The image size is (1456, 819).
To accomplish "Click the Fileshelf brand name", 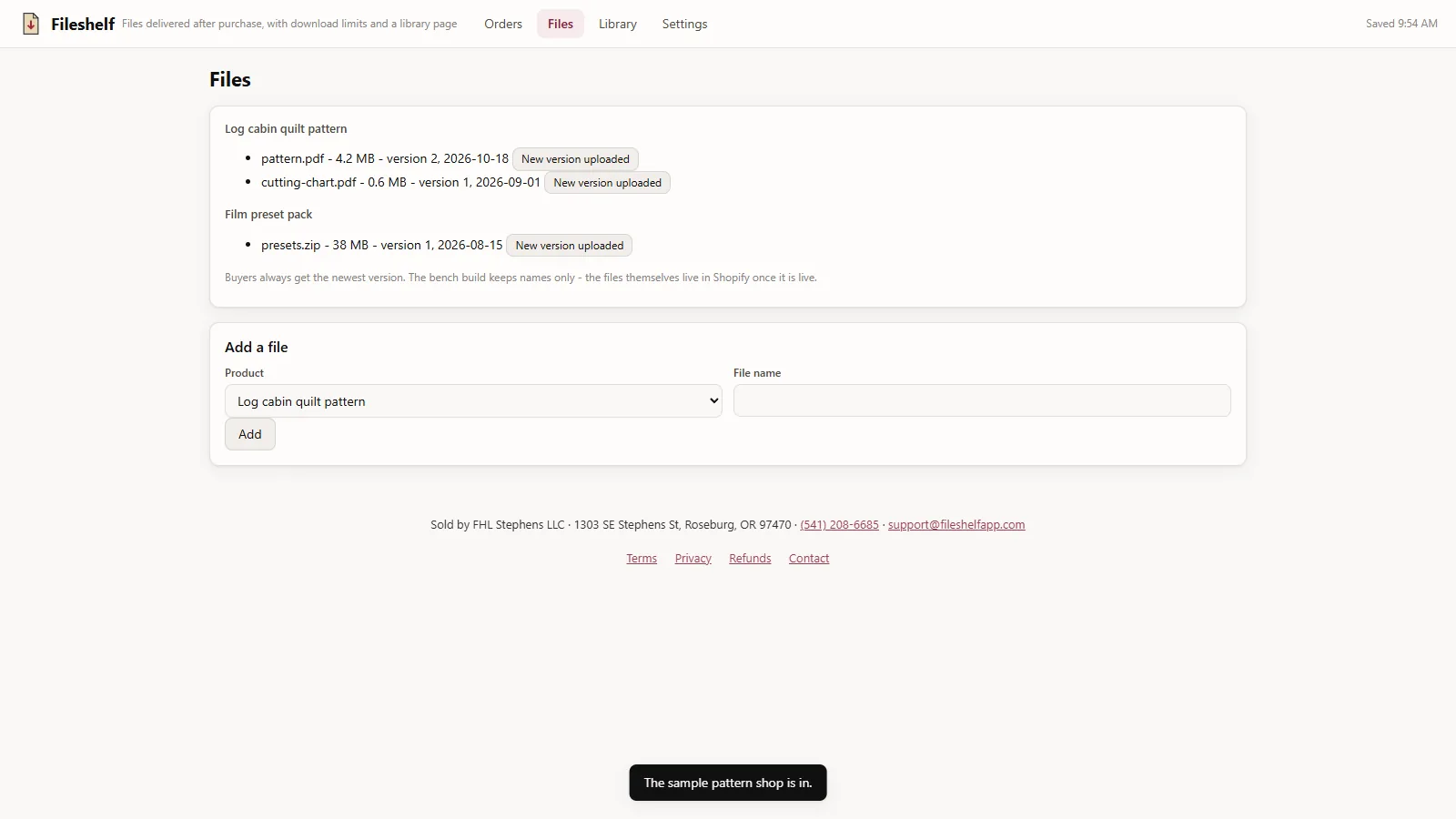I will [x=83, y=25].
